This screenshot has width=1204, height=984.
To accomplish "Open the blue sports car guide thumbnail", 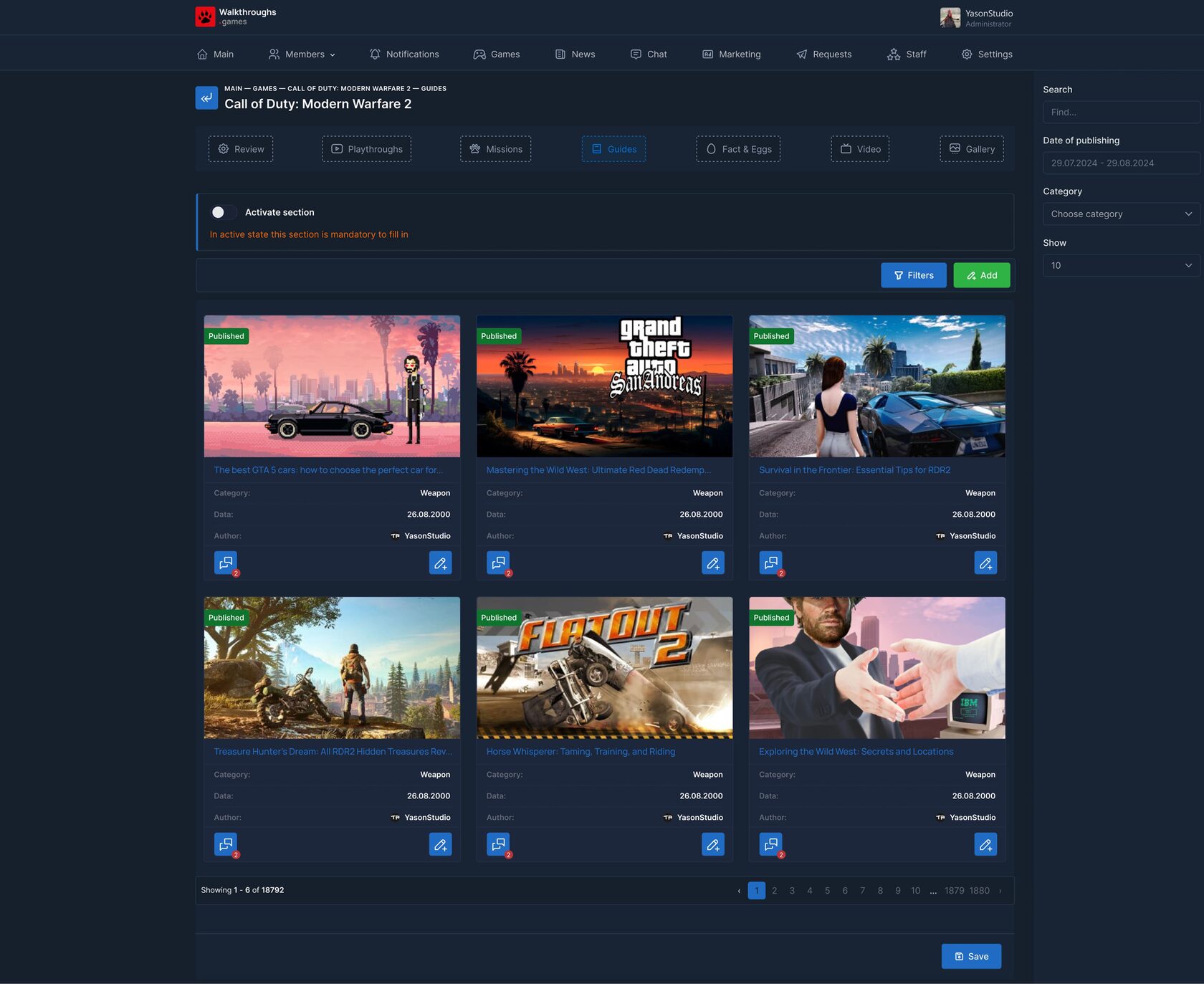I will click(877, 386).
